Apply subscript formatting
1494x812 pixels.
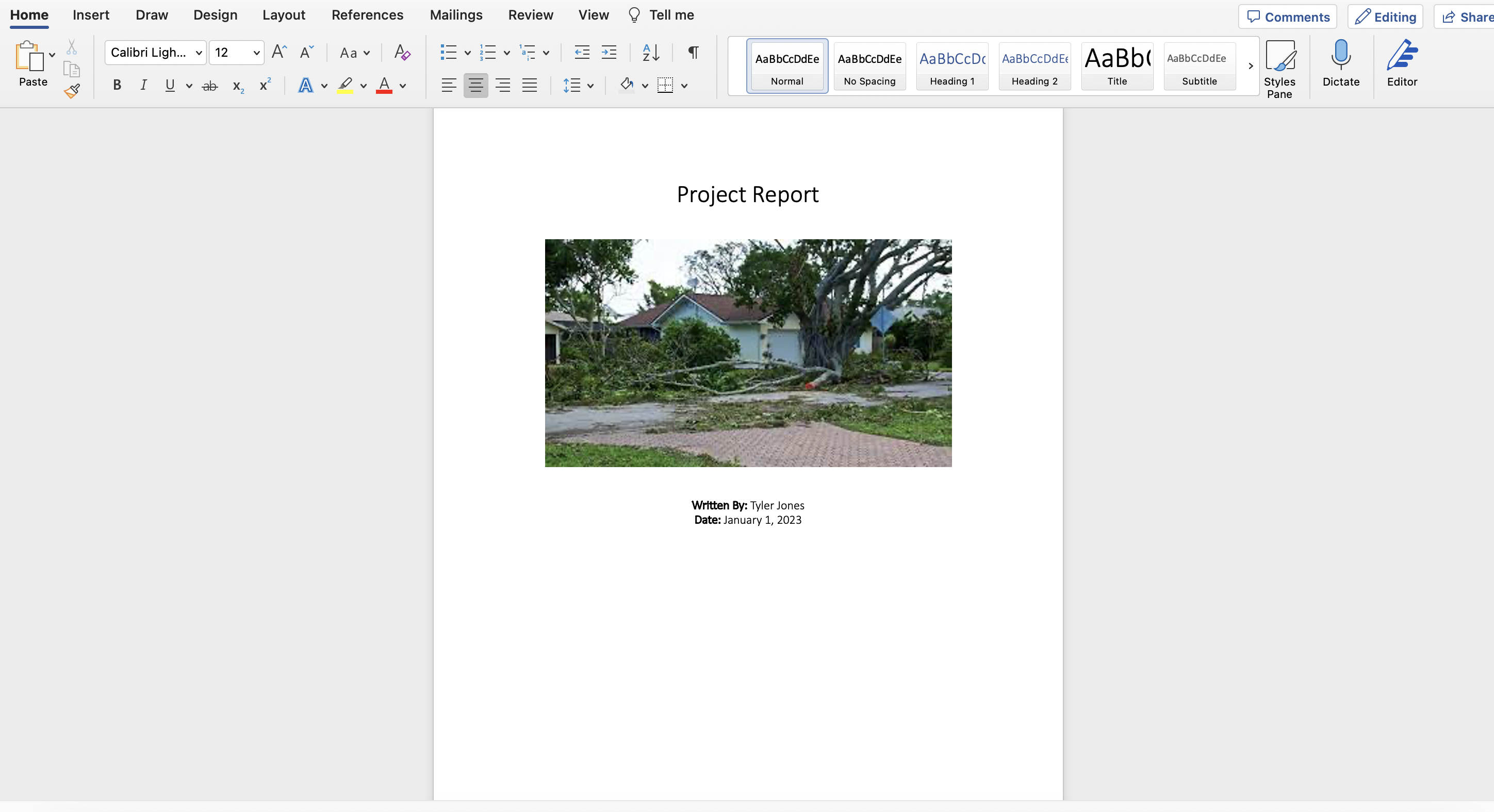pos(237,85)
